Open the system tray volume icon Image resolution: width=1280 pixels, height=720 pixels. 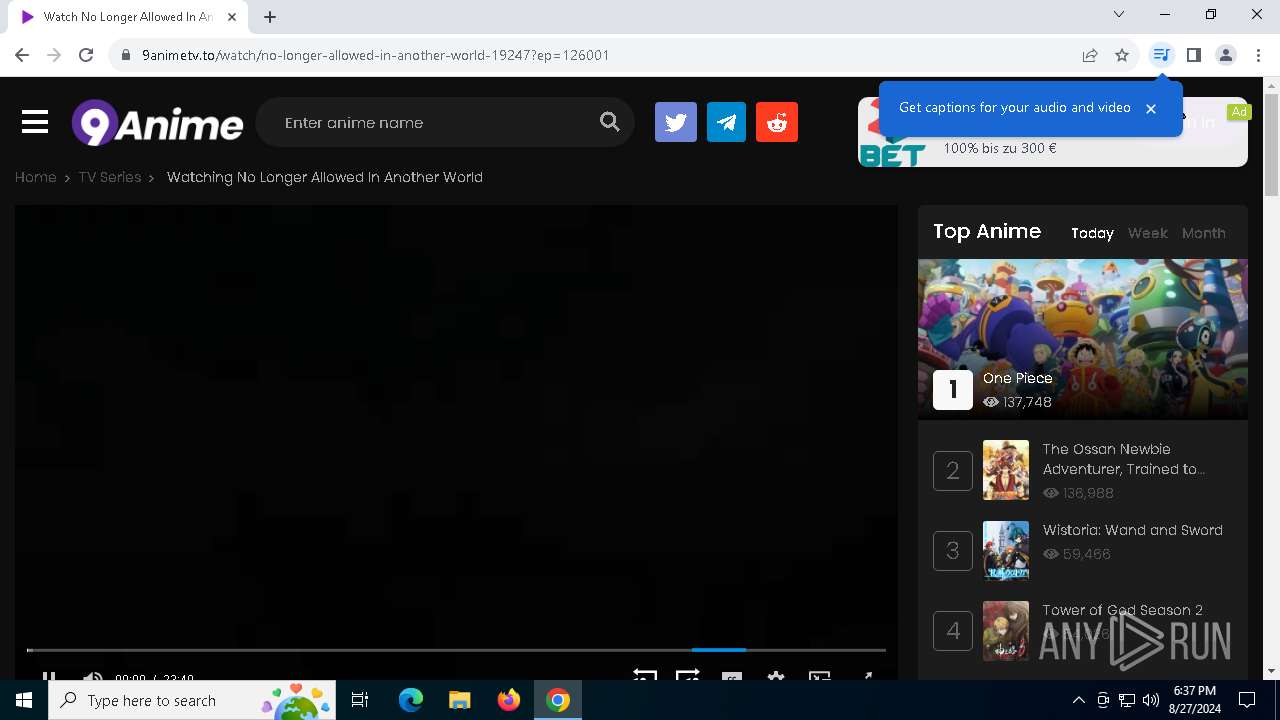1151,700
